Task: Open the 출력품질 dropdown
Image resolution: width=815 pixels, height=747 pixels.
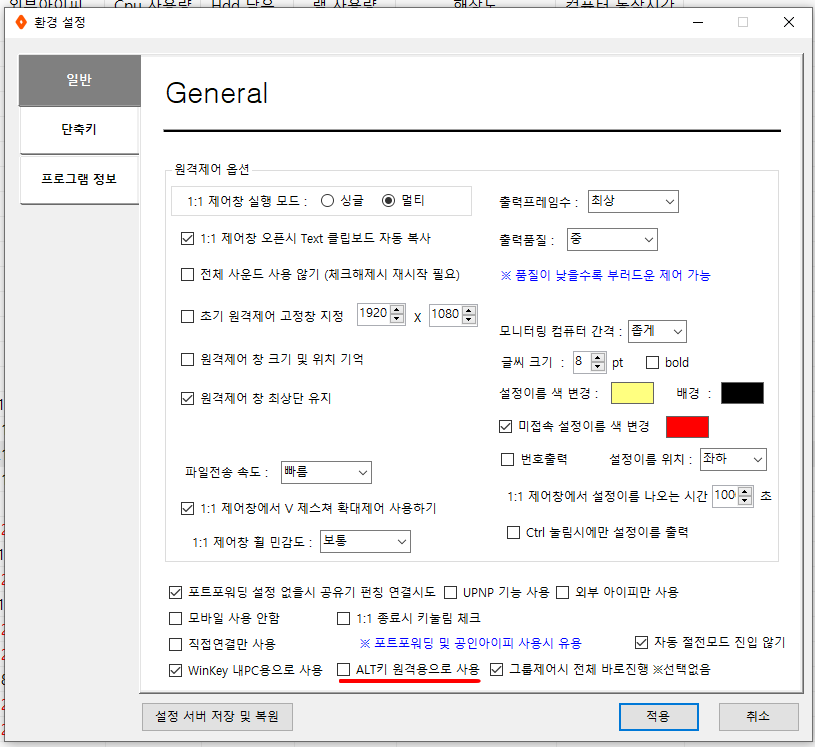Action: coord(612,239)
